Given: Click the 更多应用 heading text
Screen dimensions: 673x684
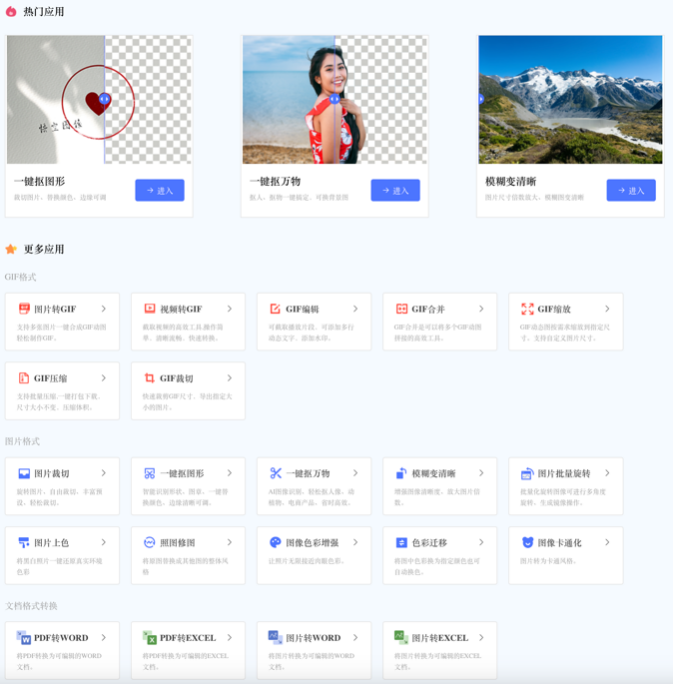Looking at the screenshot, I should point(44,249).
